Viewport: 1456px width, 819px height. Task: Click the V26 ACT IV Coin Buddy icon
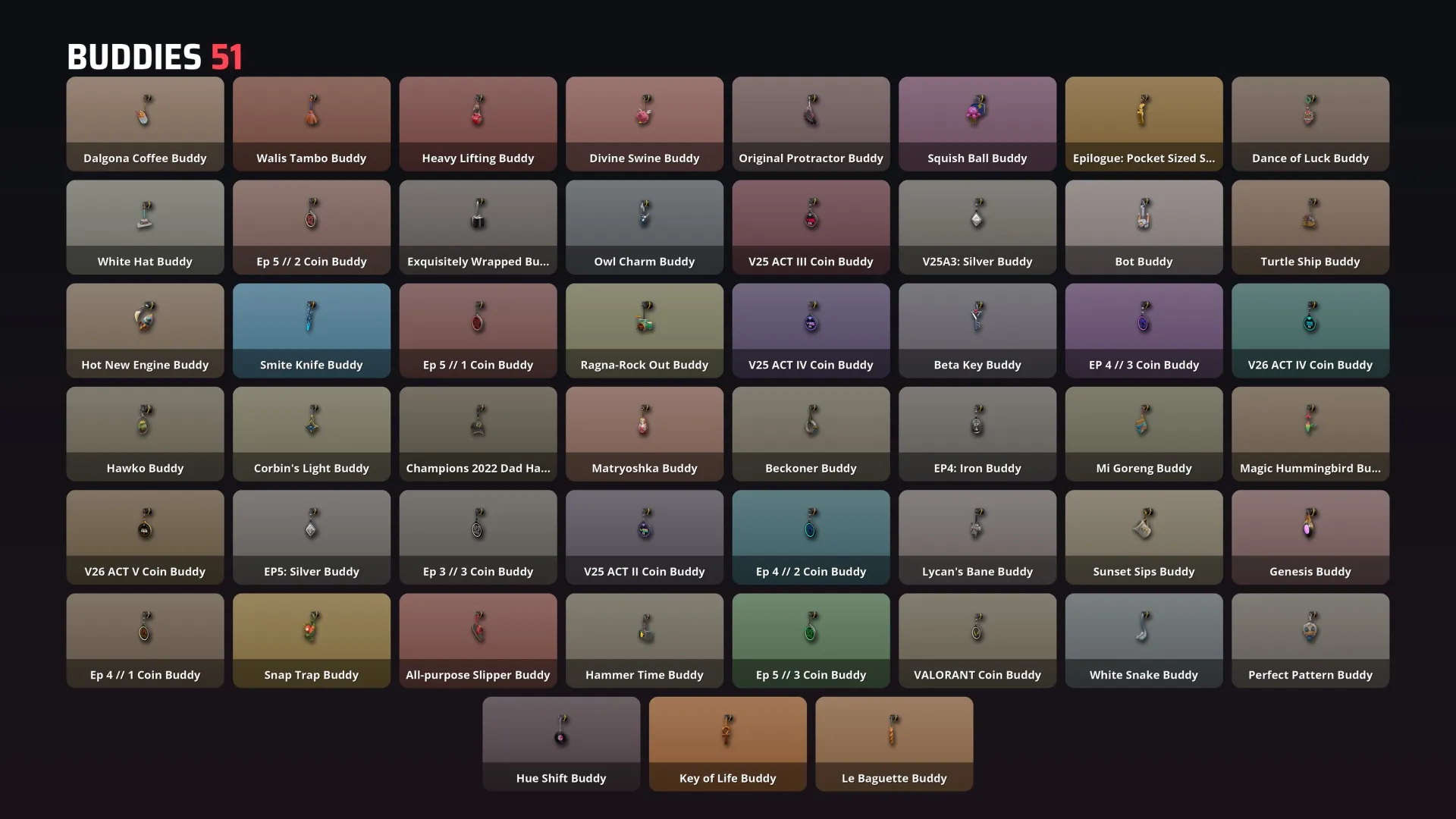click(x=1310, y=317)
